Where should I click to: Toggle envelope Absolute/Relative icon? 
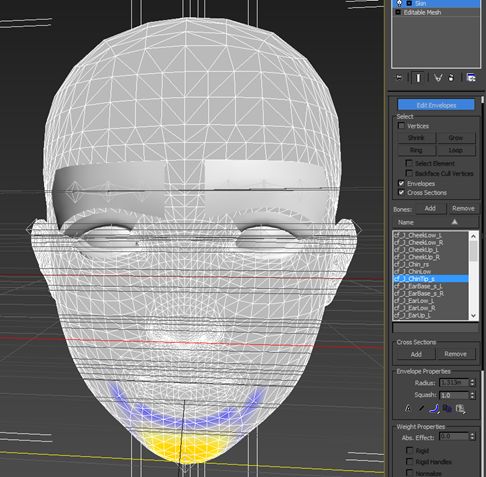408,409
